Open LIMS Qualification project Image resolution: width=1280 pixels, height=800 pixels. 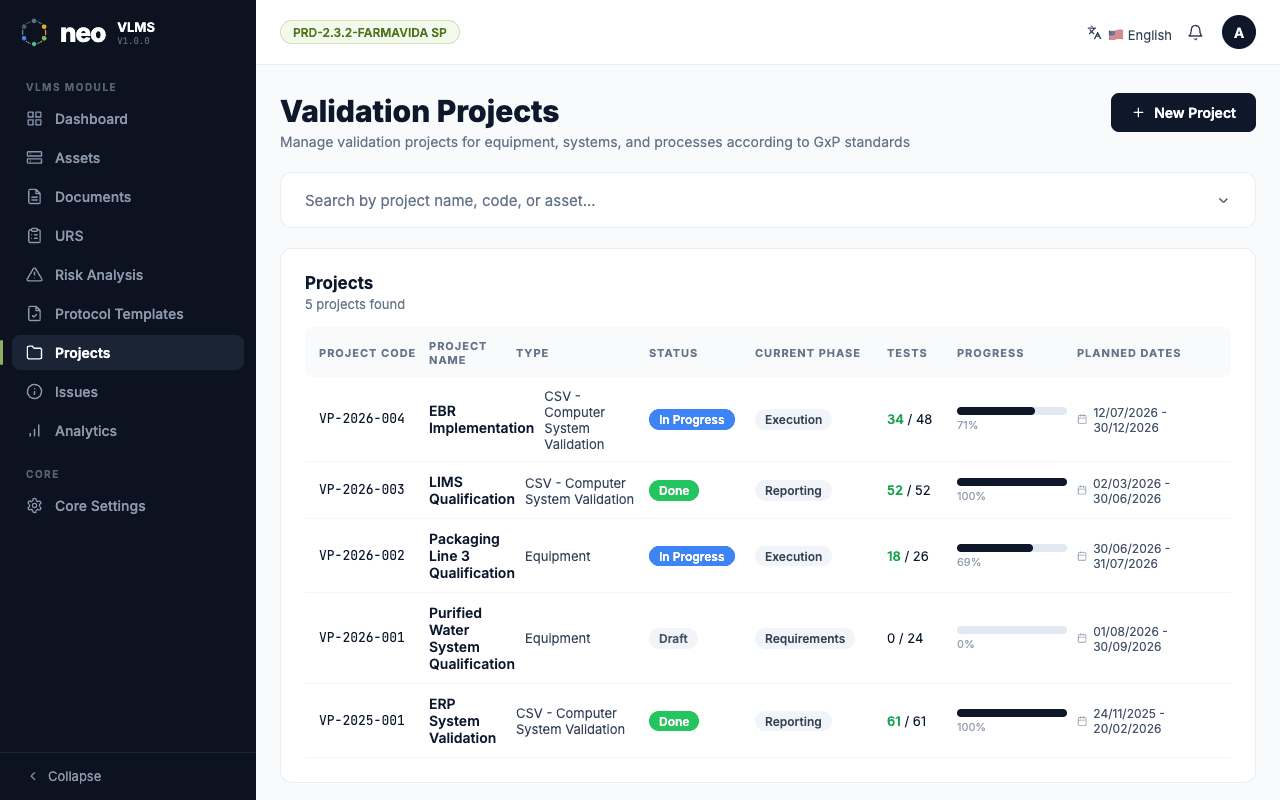(472, 491)
